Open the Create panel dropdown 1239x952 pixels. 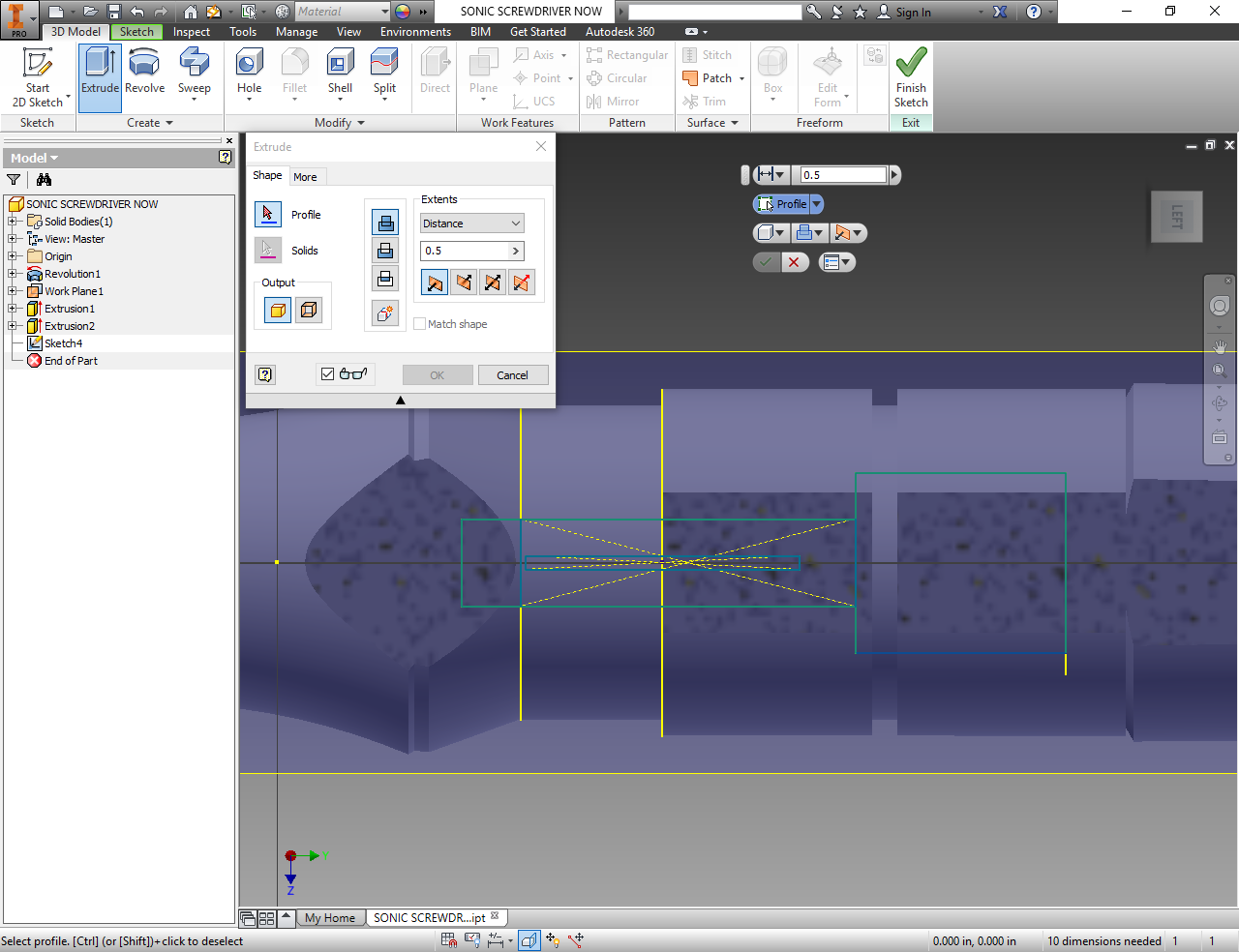point(149,123)
